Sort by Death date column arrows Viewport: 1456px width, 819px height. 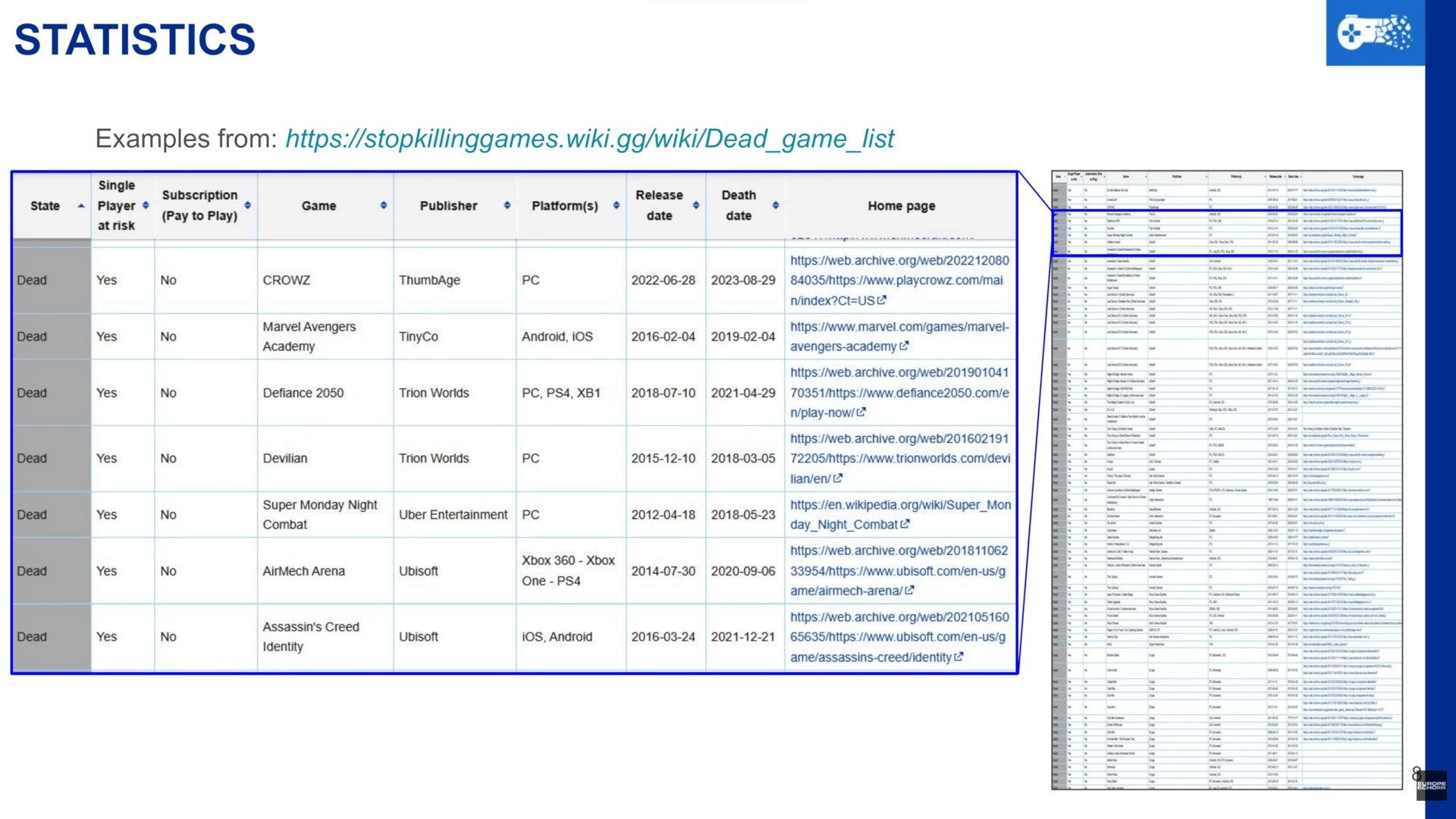coord(776,206)
